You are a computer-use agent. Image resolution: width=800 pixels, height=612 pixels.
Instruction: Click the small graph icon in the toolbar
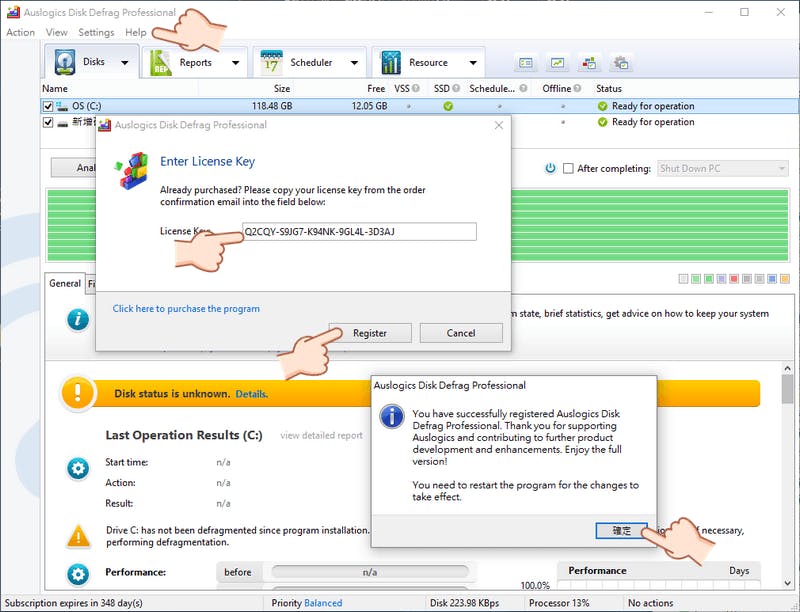click(557, 63)
